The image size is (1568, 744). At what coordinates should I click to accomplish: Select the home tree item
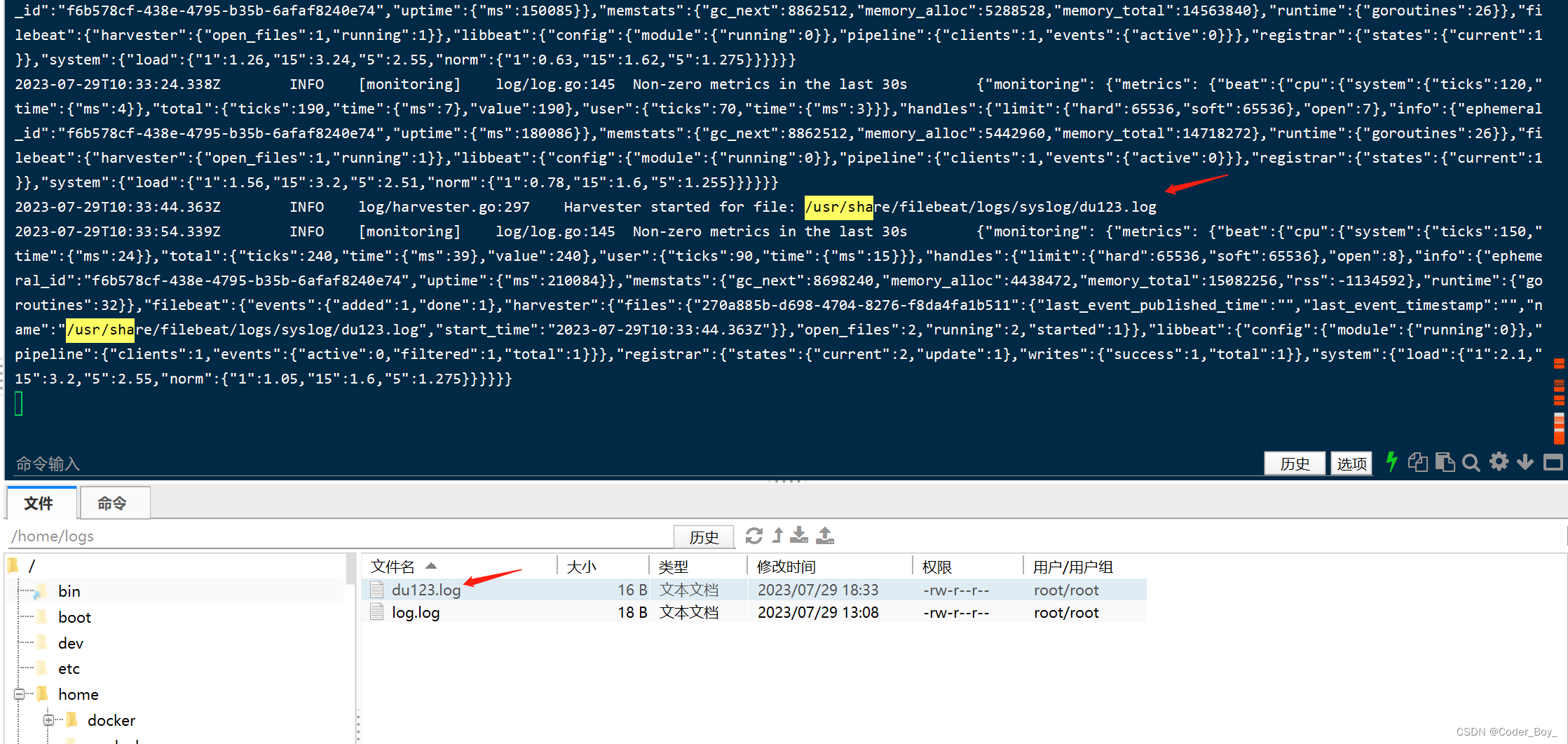pos(79,694)
